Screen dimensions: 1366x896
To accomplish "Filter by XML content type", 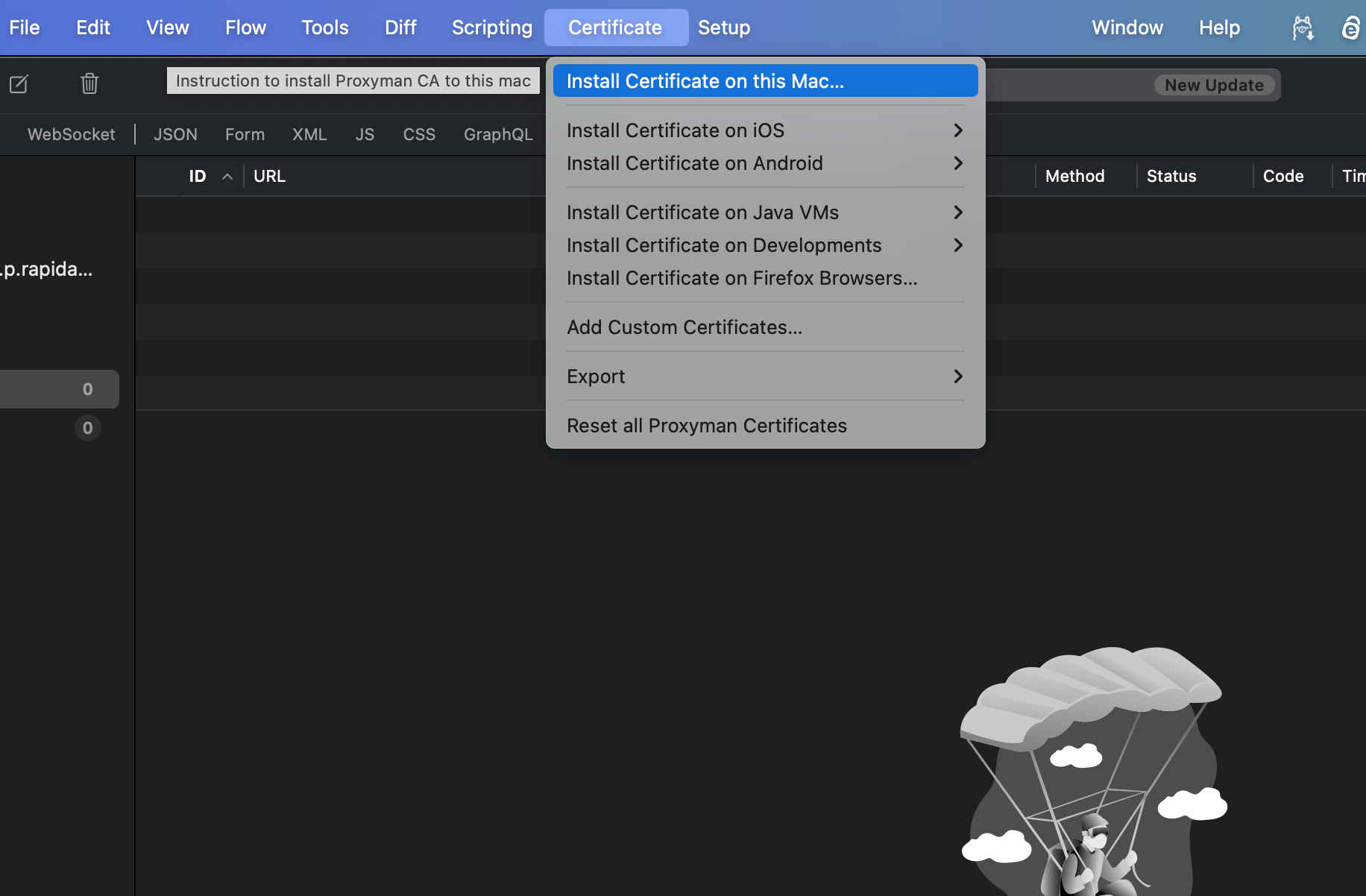I will click(309, 134).
